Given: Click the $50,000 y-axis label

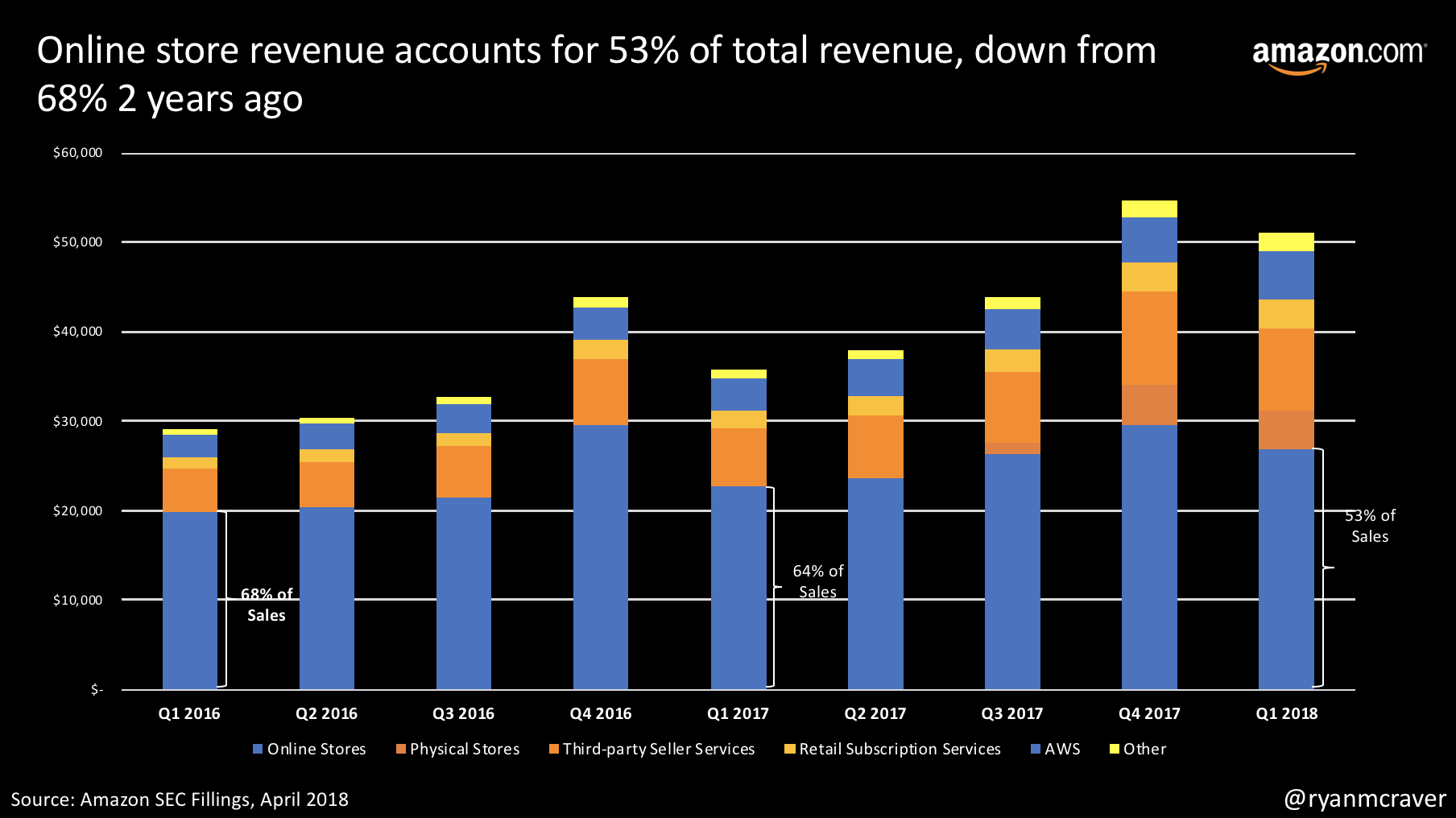Looking at the screenshot, I should 77,242.
